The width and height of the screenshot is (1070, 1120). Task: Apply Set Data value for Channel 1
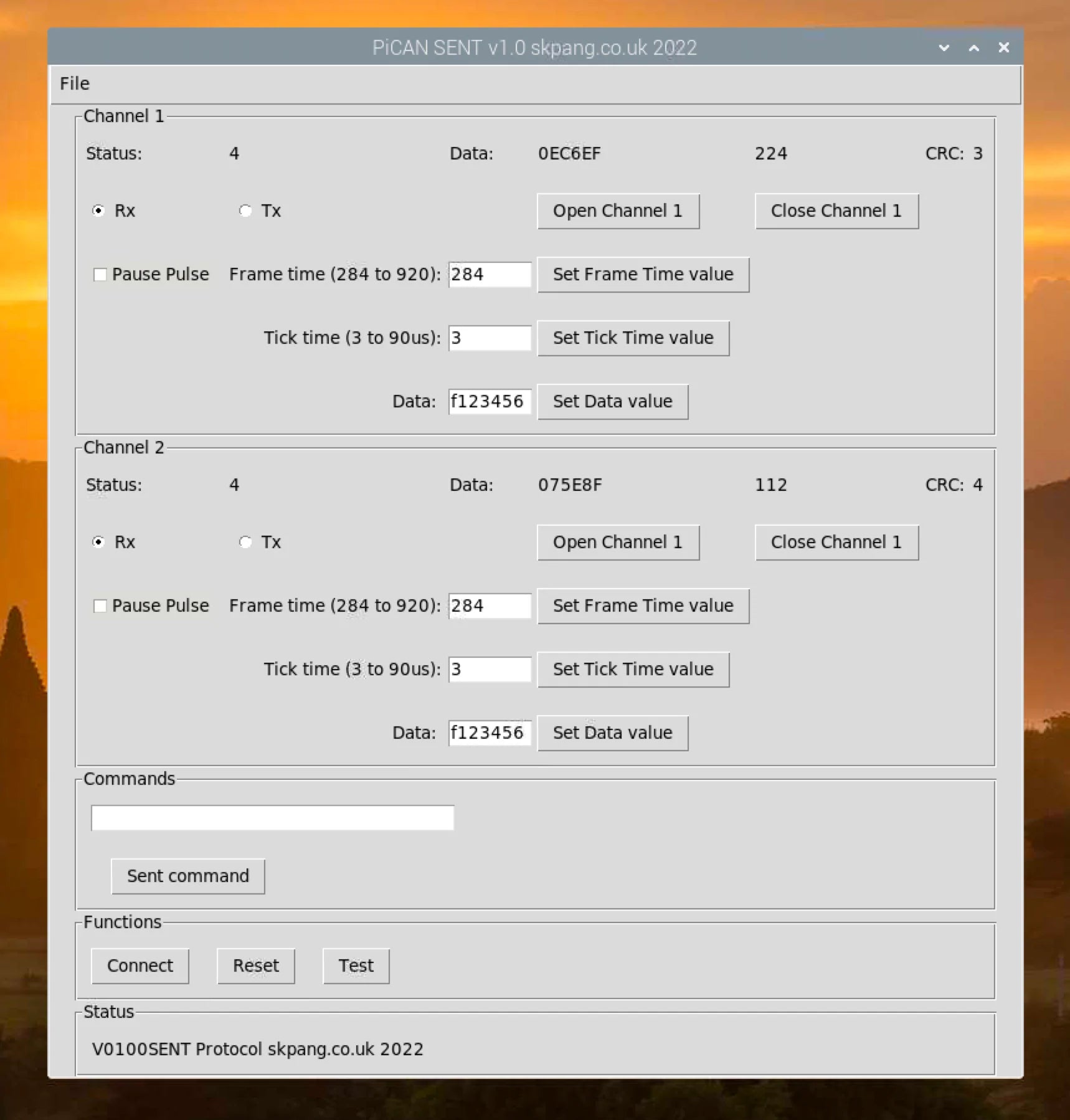coord(612,401)
